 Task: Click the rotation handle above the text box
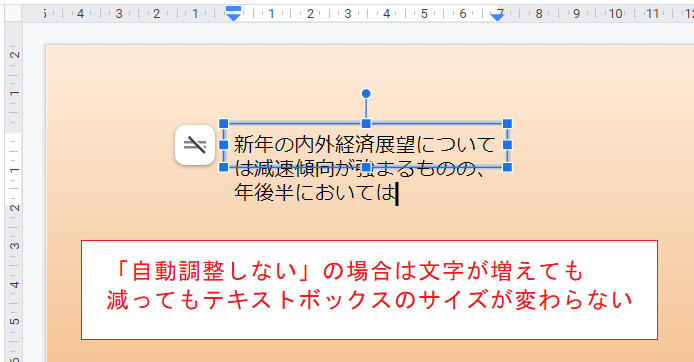pyautogui.click(x=366, y=93)
